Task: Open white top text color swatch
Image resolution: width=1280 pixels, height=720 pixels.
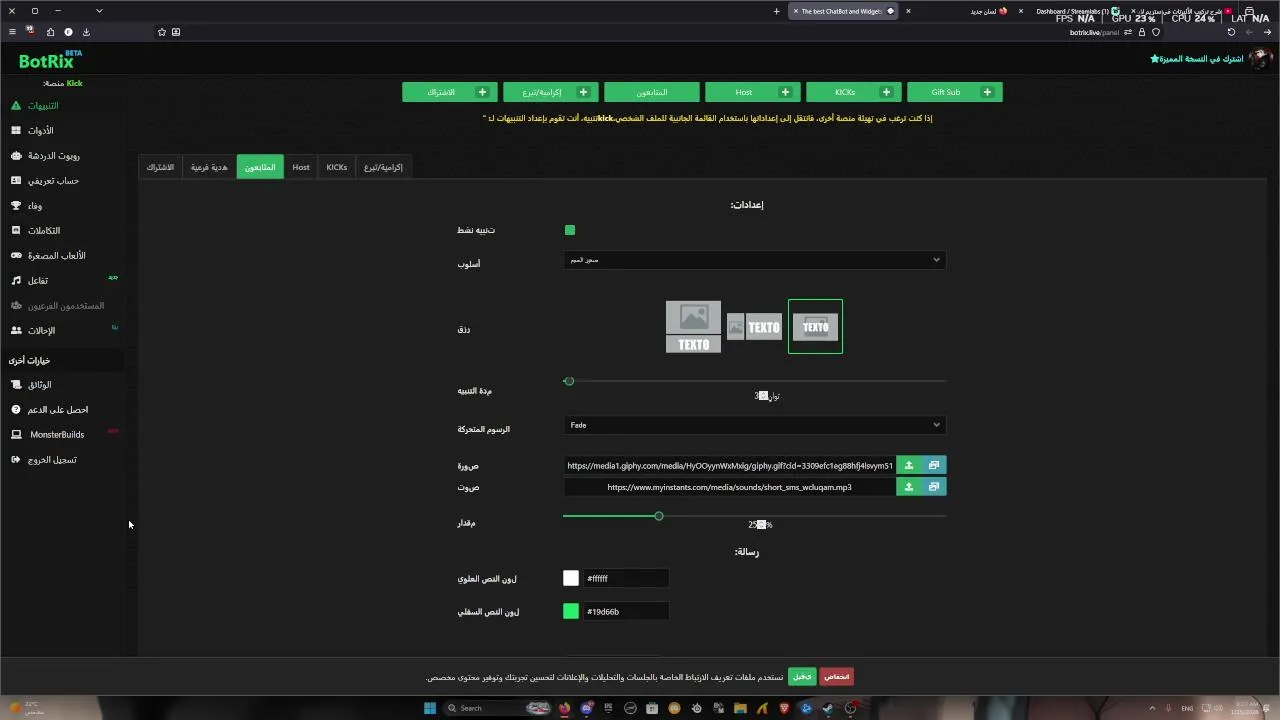Action: [x=571, y=578]
